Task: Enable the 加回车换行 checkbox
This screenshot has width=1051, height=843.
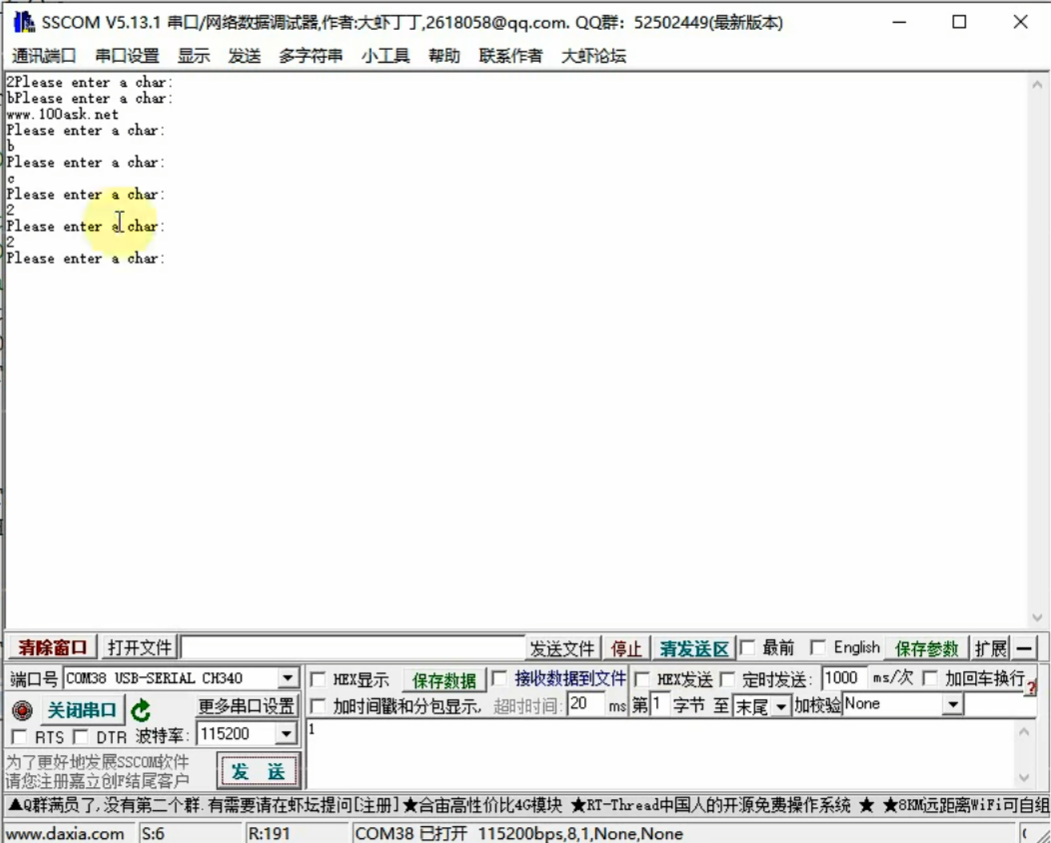Action: click(930, 679)
